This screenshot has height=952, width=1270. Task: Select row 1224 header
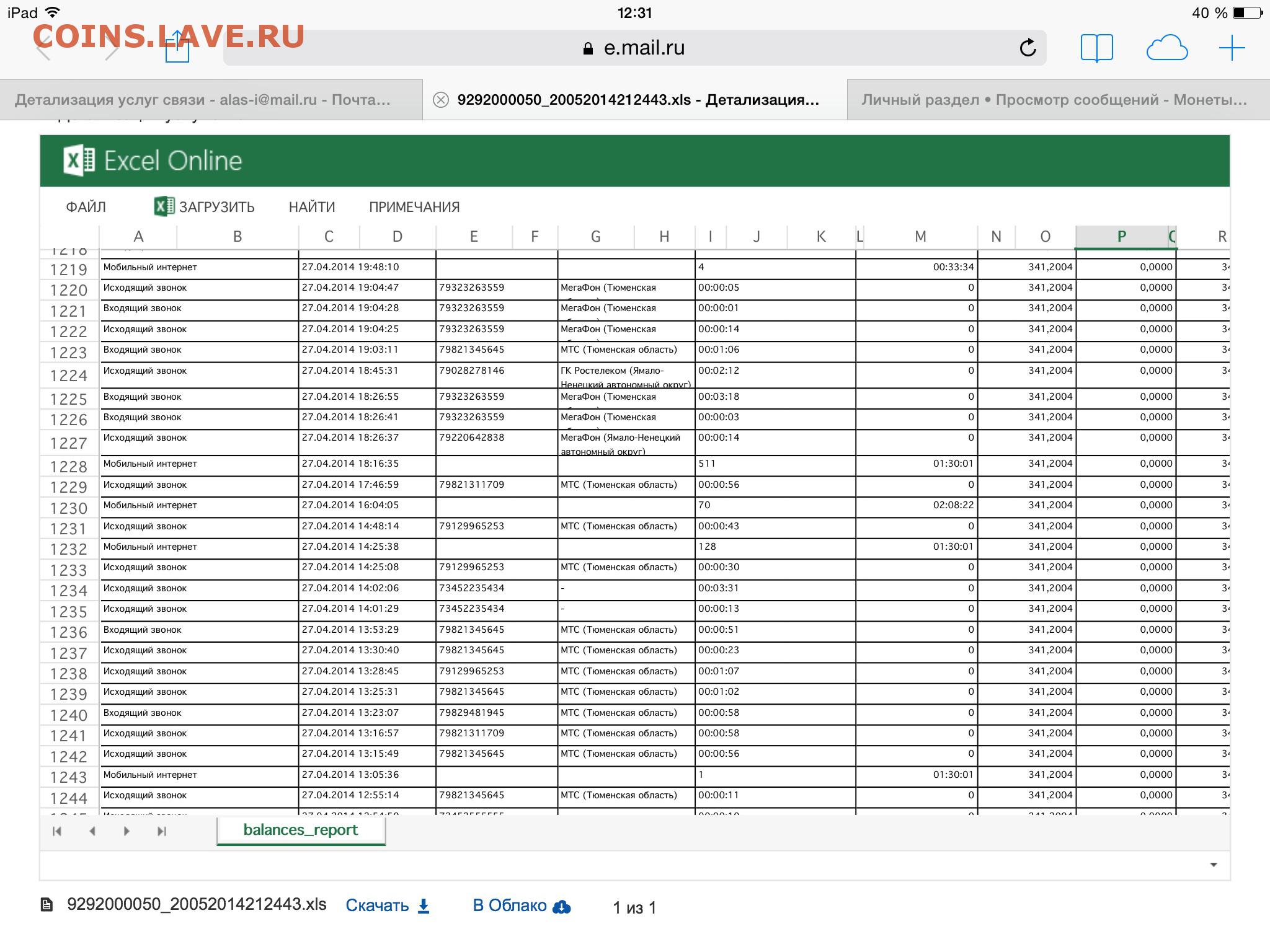click(69, 376)
